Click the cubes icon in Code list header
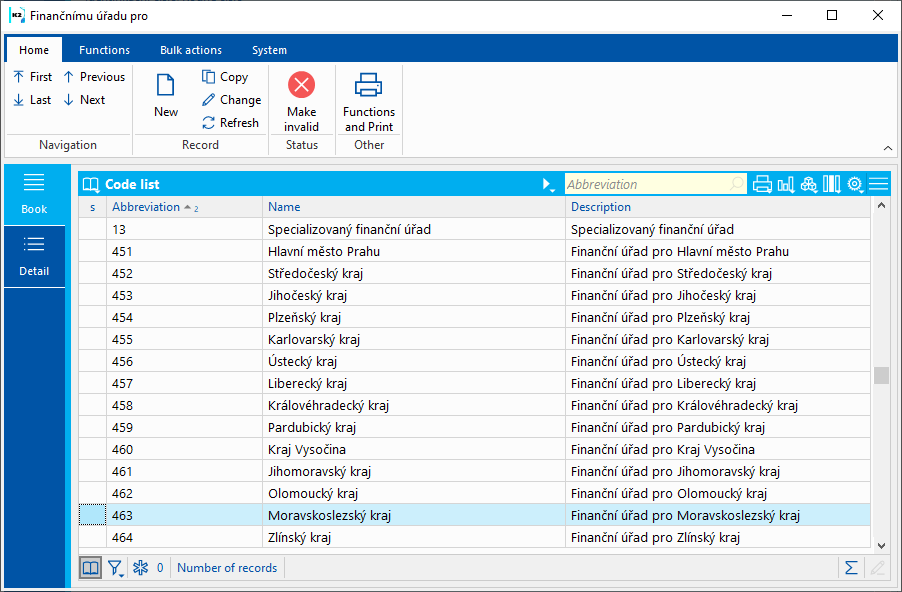The image size is (902, 592). tap(809, 184)
